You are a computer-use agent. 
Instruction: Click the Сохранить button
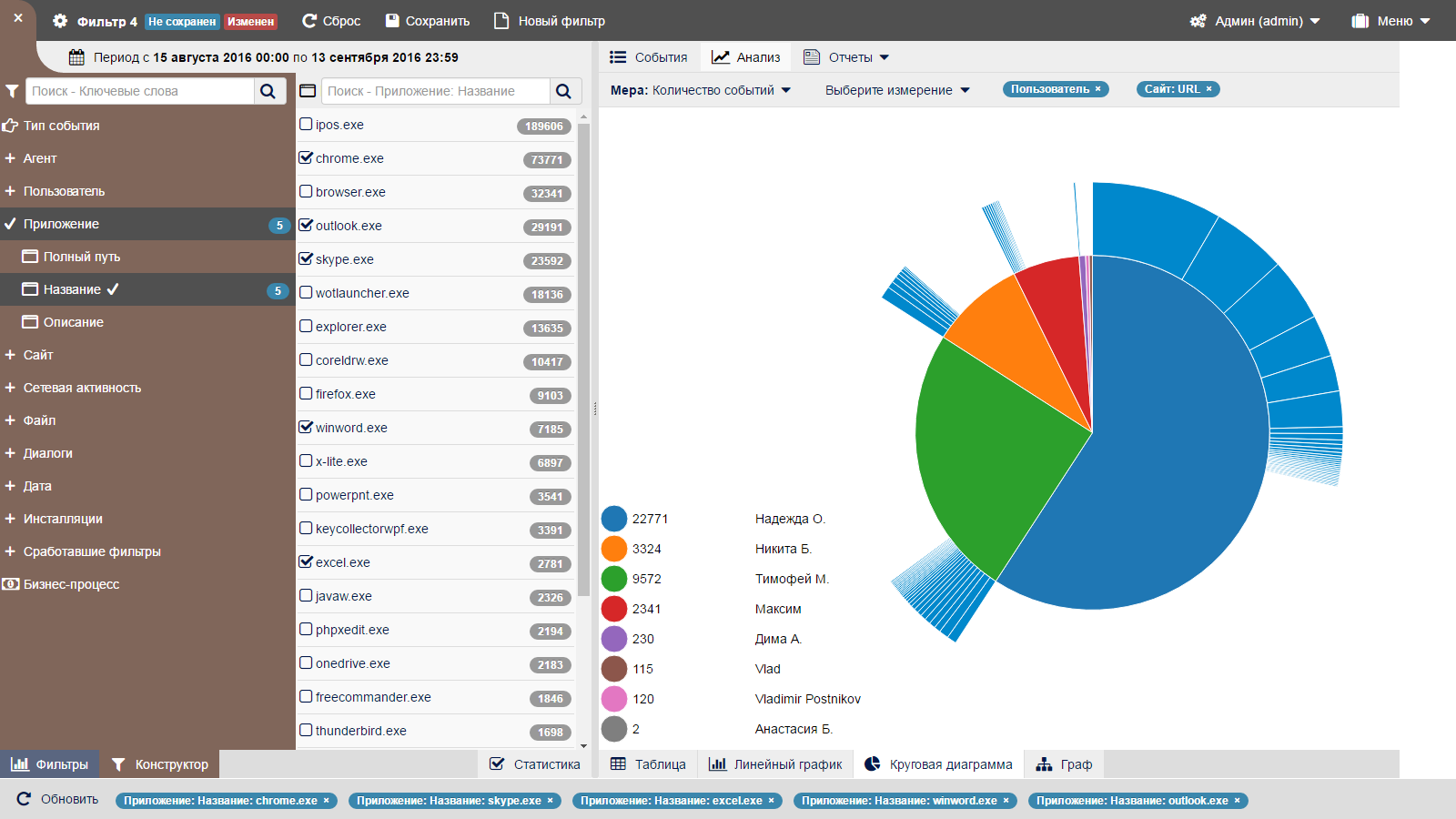(x=428, y=21)
